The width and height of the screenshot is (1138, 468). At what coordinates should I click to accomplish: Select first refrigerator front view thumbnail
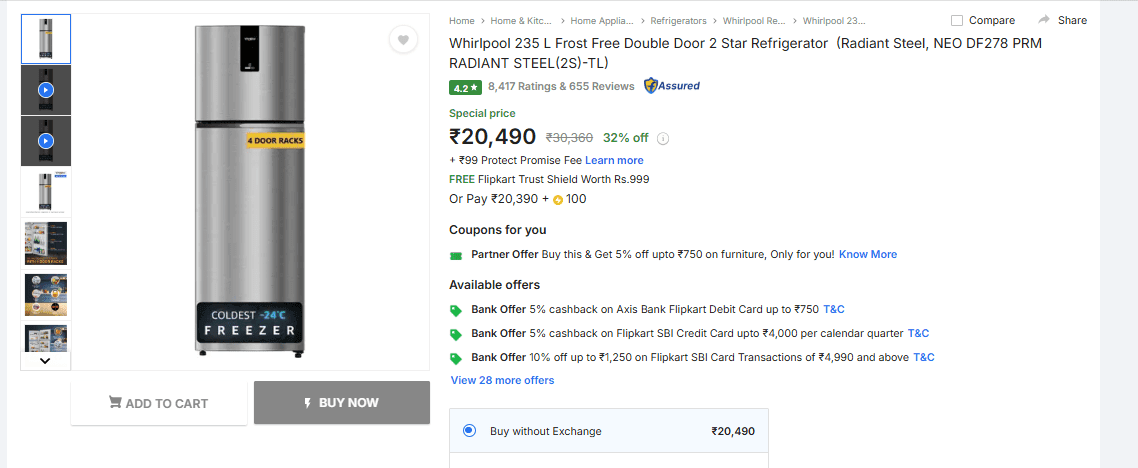46,39
